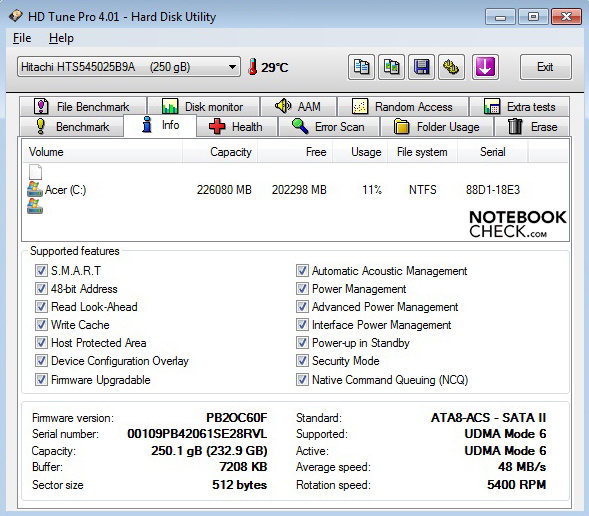Click the ATA8-ACS - SATA II standard value
Image resolution: width=589 pixels, height=516 pixels.
point(488,418)
